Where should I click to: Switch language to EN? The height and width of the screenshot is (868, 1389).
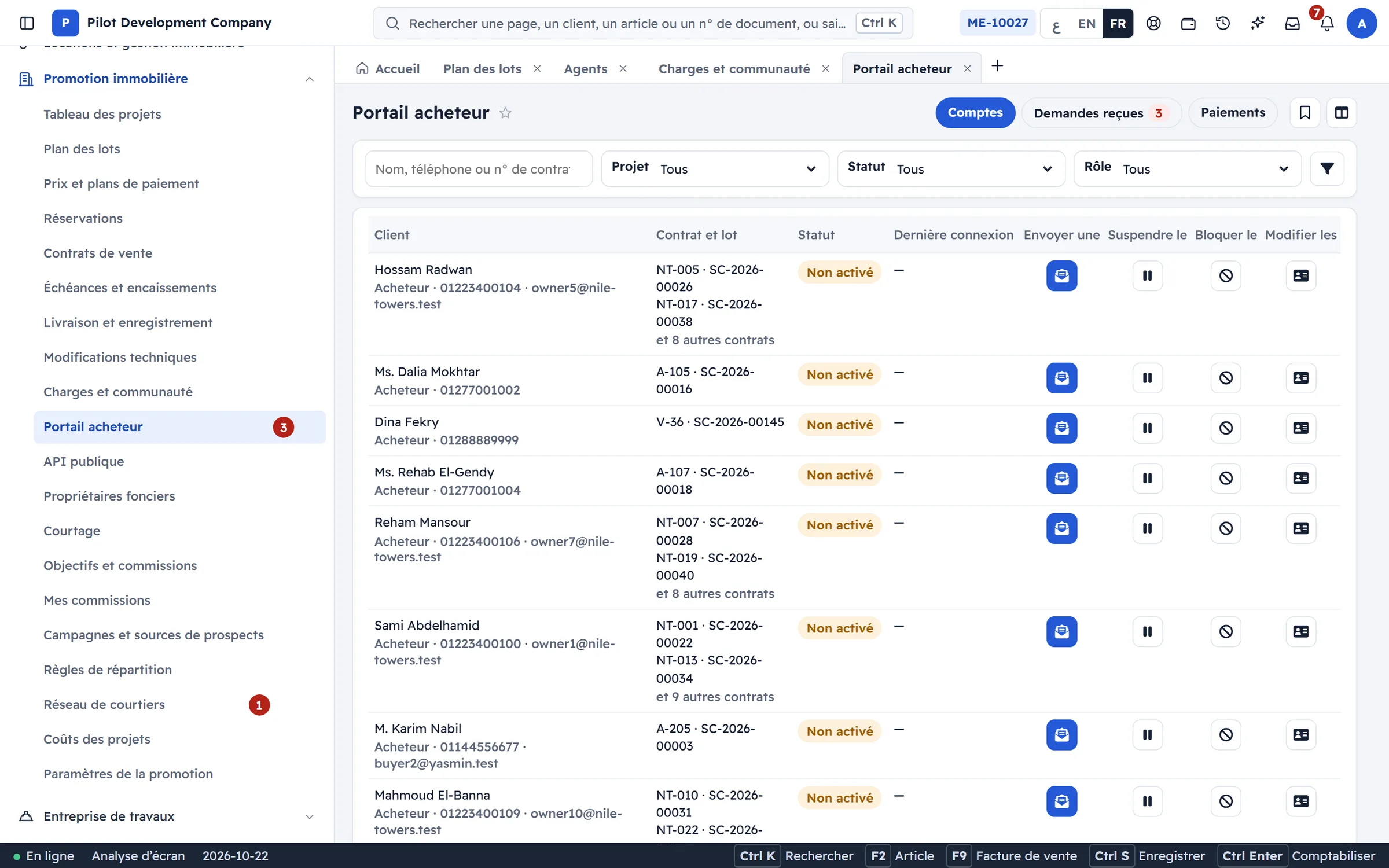click(1086, 23)
